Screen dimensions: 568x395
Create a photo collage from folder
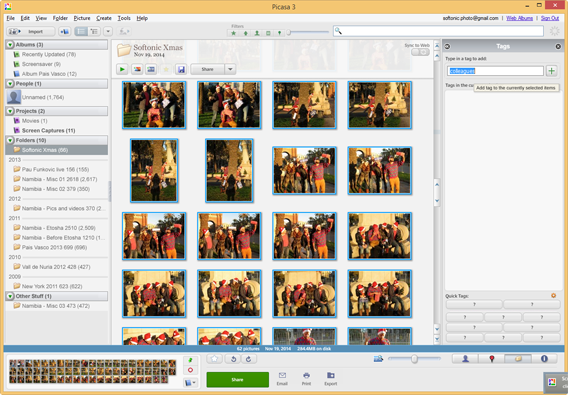pyautogui.click(x=137, y=69)
